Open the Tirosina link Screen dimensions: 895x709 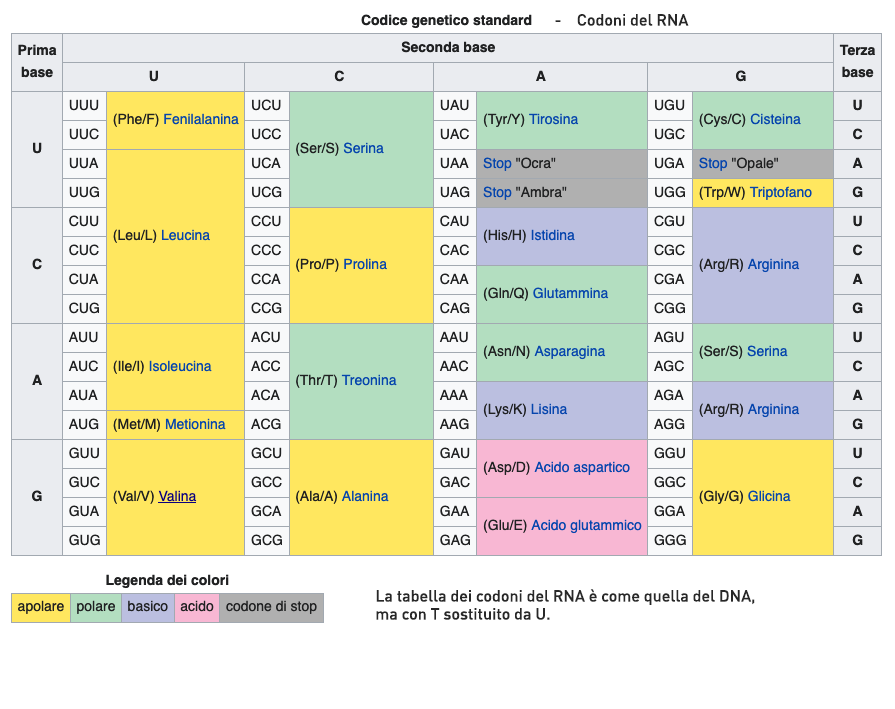click(553, 119)
